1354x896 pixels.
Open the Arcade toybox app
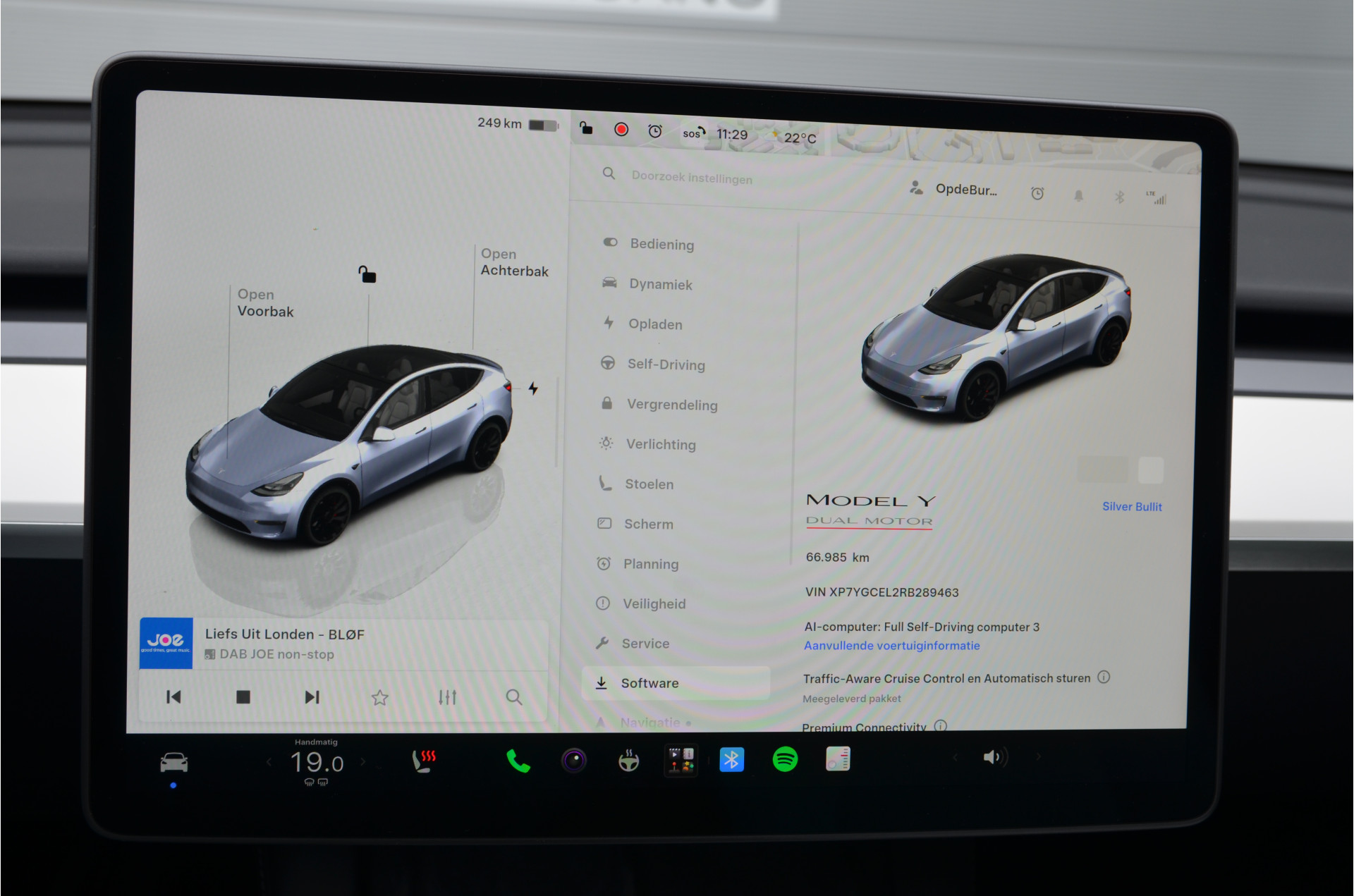[681, 761]
